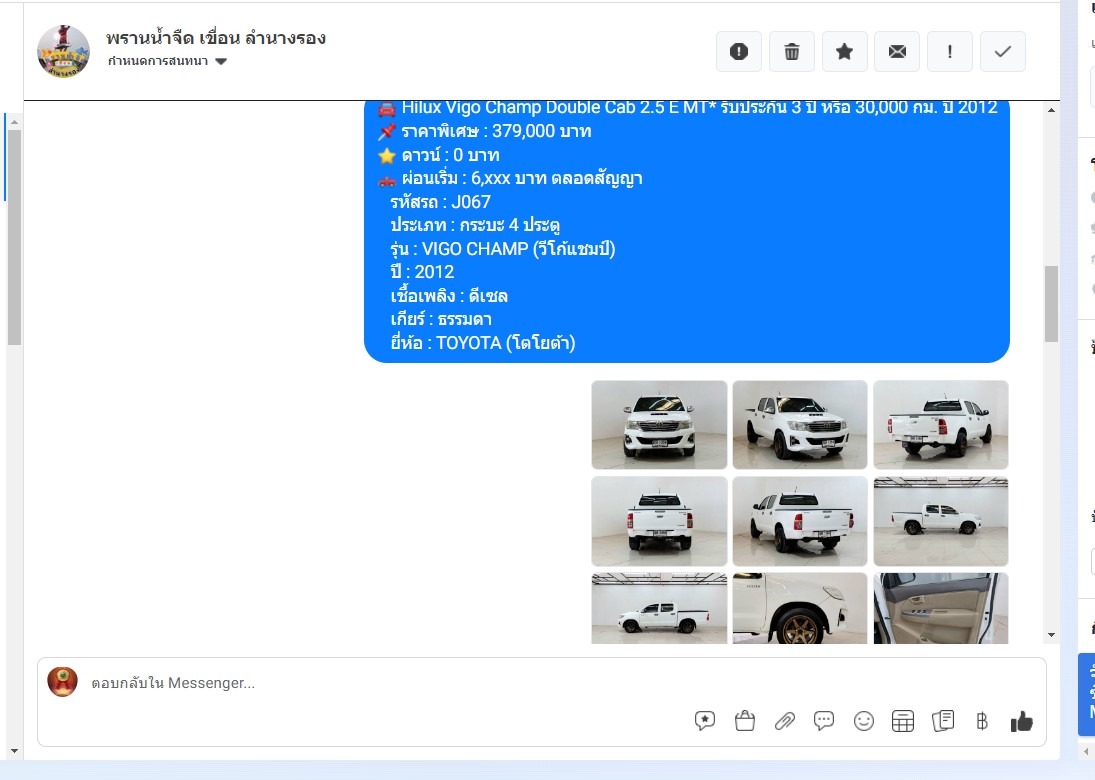1095x780 pixels.
Task: Click the ปี : 2012 line
Action: tap(422, 272)
